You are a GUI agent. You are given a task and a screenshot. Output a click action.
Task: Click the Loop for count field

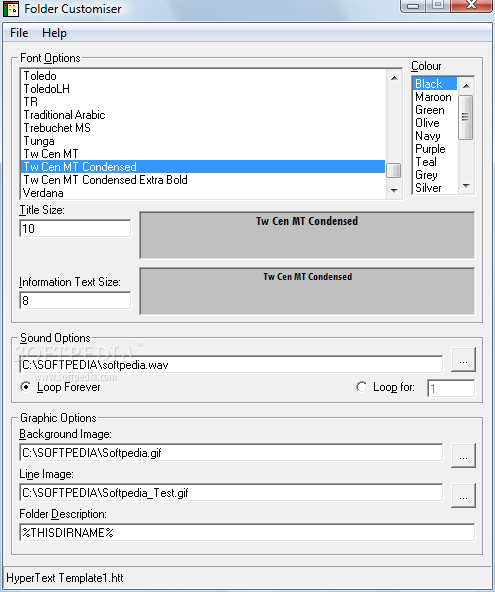451,388
